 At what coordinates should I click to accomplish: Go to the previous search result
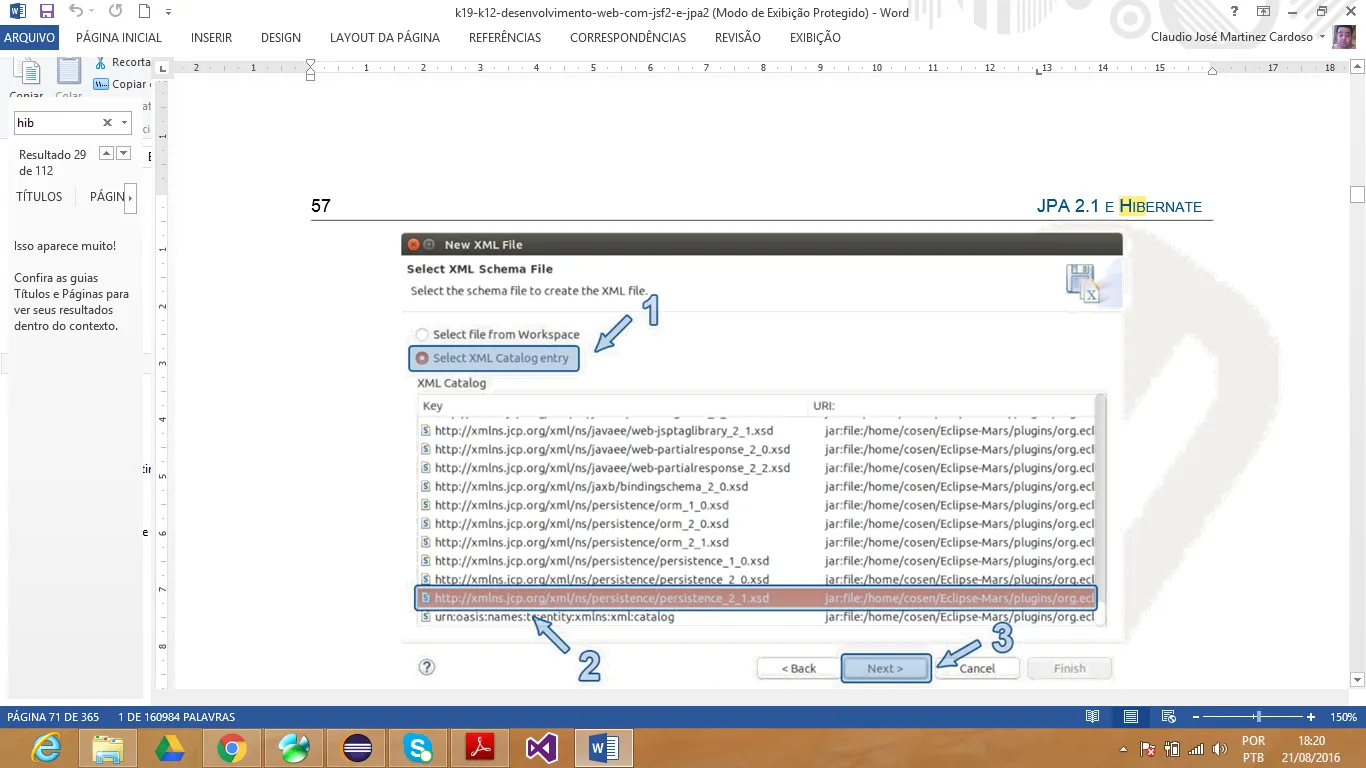point(107,153)
